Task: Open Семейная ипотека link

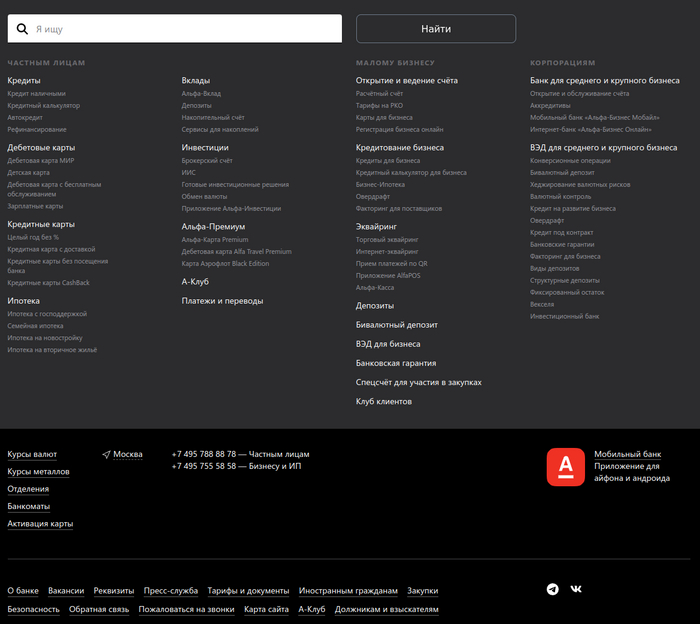Action: [x=35, y=326]
